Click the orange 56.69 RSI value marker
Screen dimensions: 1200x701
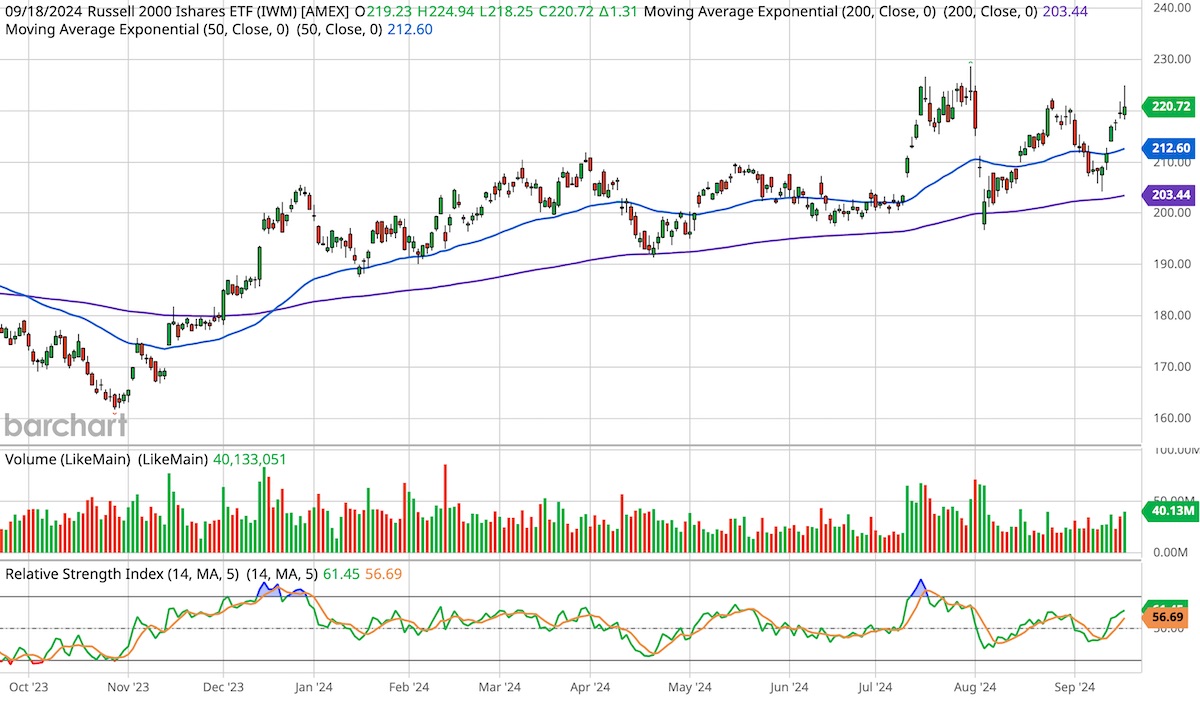tap(1165, 619)
